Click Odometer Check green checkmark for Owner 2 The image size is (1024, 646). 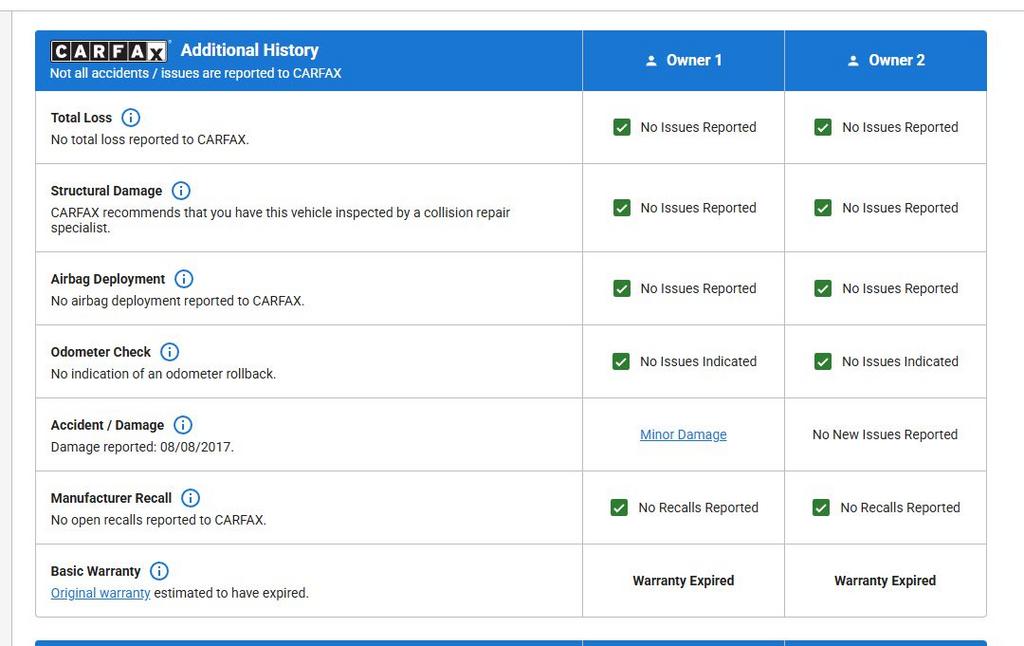tap(823, 362)
